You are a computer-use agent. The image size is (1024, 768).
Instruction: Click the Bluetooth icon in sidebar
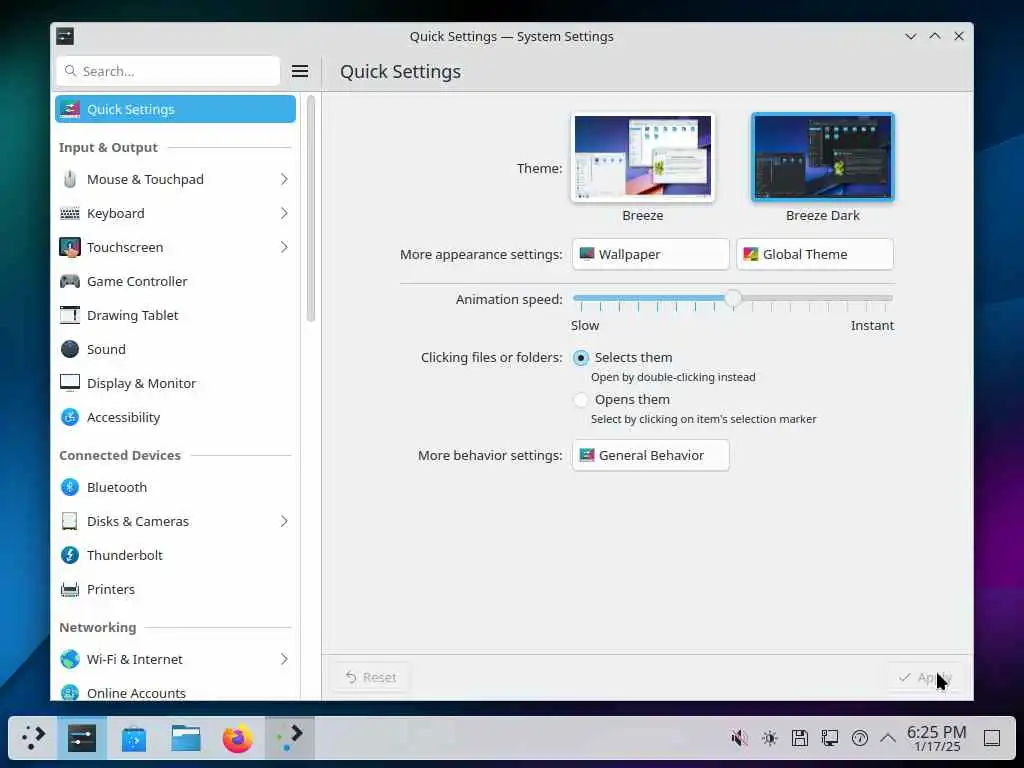click(70, 487)
